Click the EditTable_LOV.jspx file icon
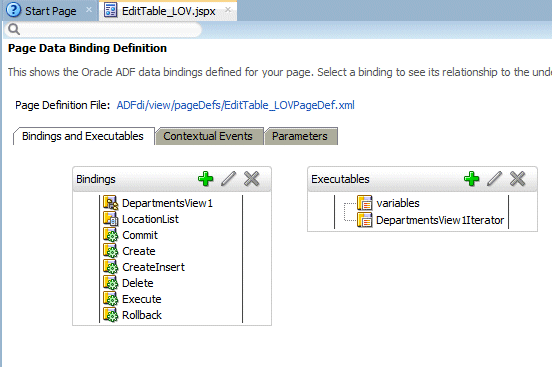552x367 pixels. [111, 10]
